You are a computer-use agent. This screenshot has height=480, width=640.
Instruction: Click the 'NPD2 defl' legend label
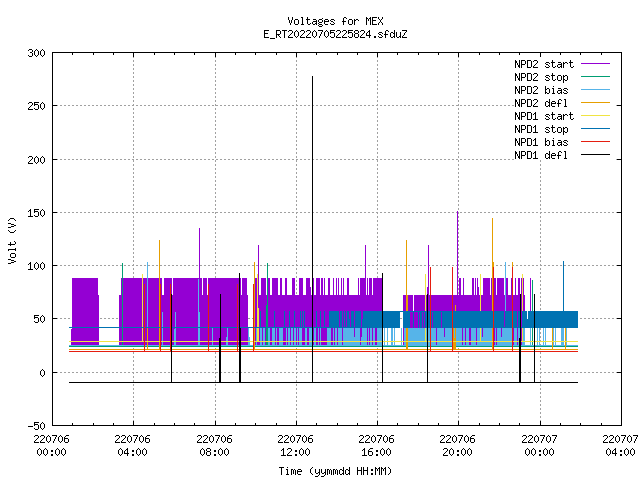tap(541, 103)
